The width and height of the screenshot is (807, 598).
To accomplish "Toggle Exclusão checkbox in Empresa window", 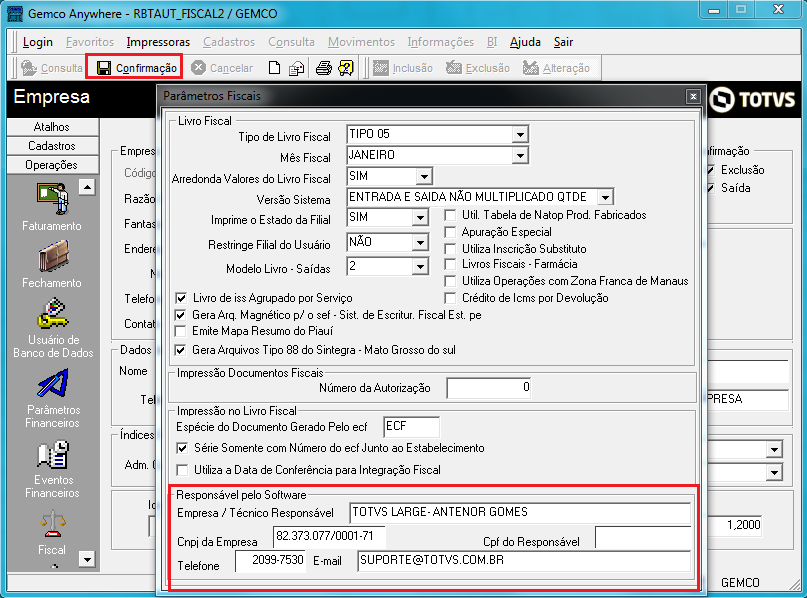I will (x=711, y=170).
